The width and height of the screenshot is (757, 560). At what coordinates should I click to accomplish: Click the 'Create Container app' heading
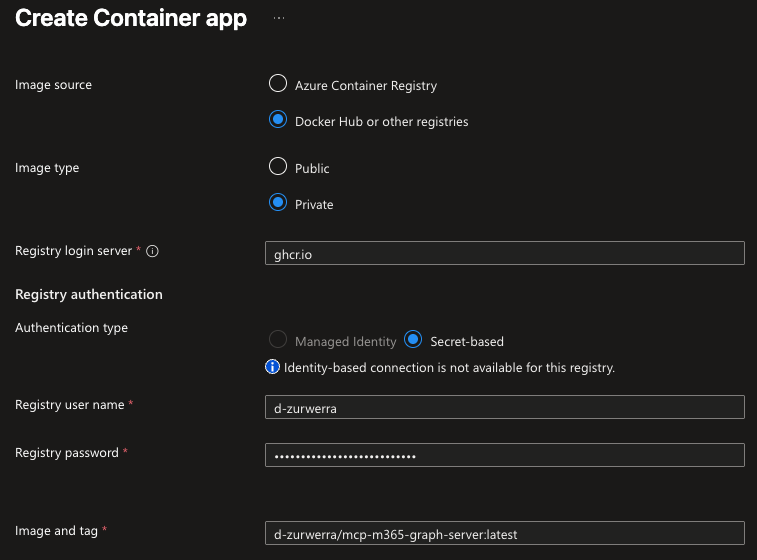(x=131, y=18)
